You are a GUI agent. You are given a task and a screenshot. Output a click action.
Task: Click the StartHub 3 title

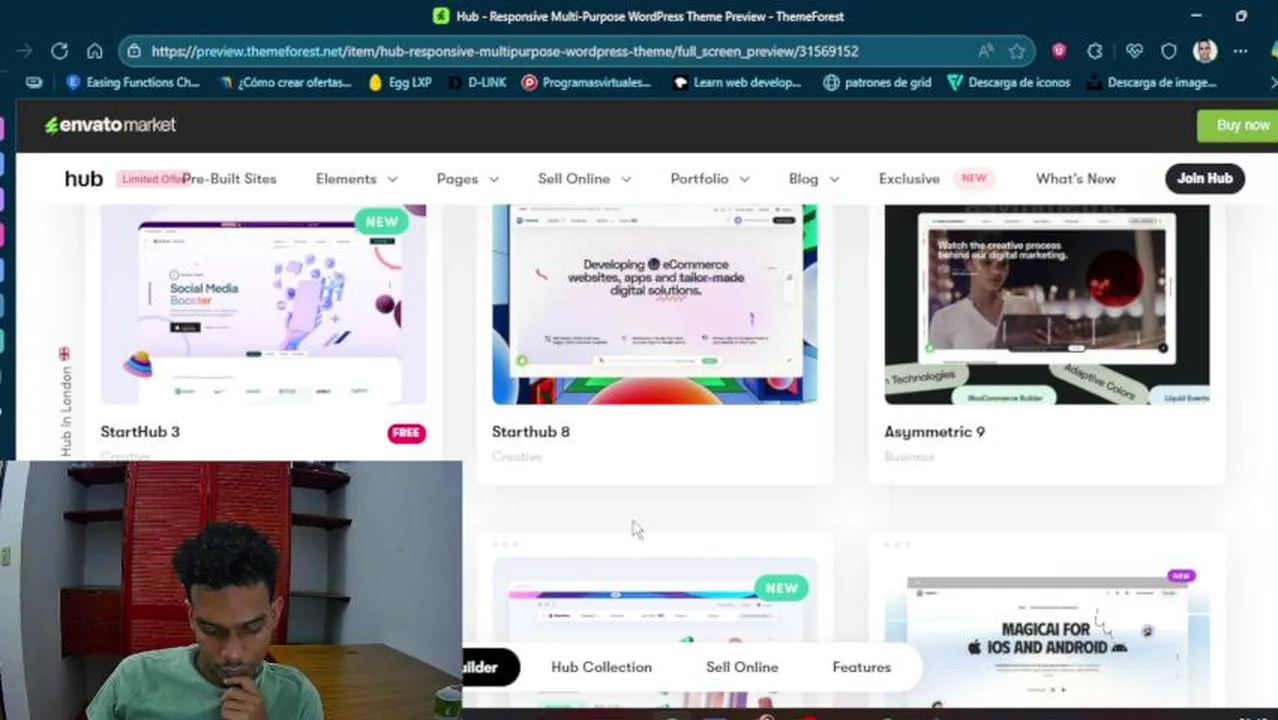click(x=140, y=432)
